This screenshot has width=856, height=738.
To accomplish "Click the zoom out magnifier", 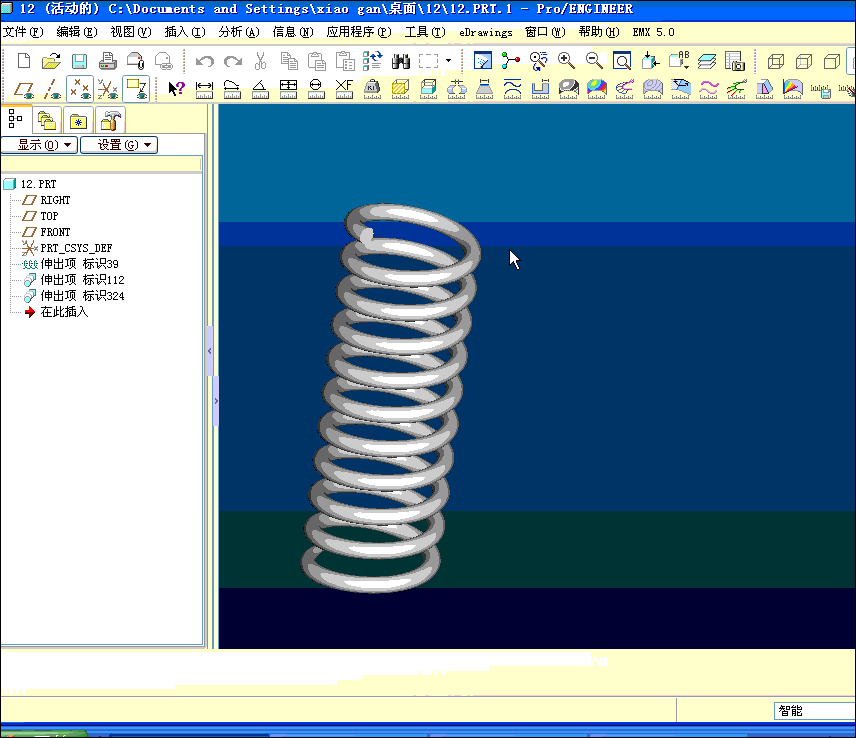I will (x=594, y=61).
